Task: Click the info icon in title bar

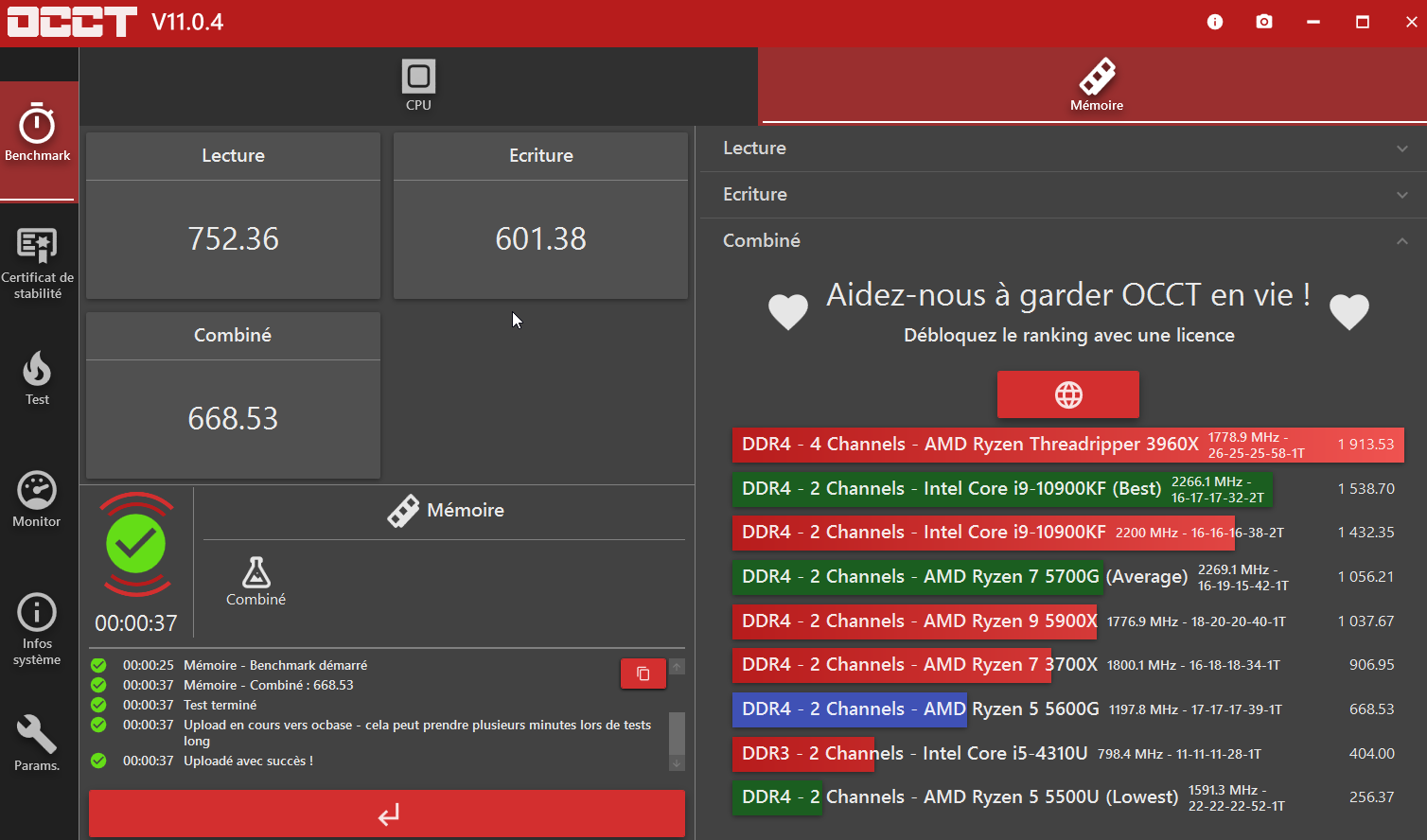Action: 1215,22
